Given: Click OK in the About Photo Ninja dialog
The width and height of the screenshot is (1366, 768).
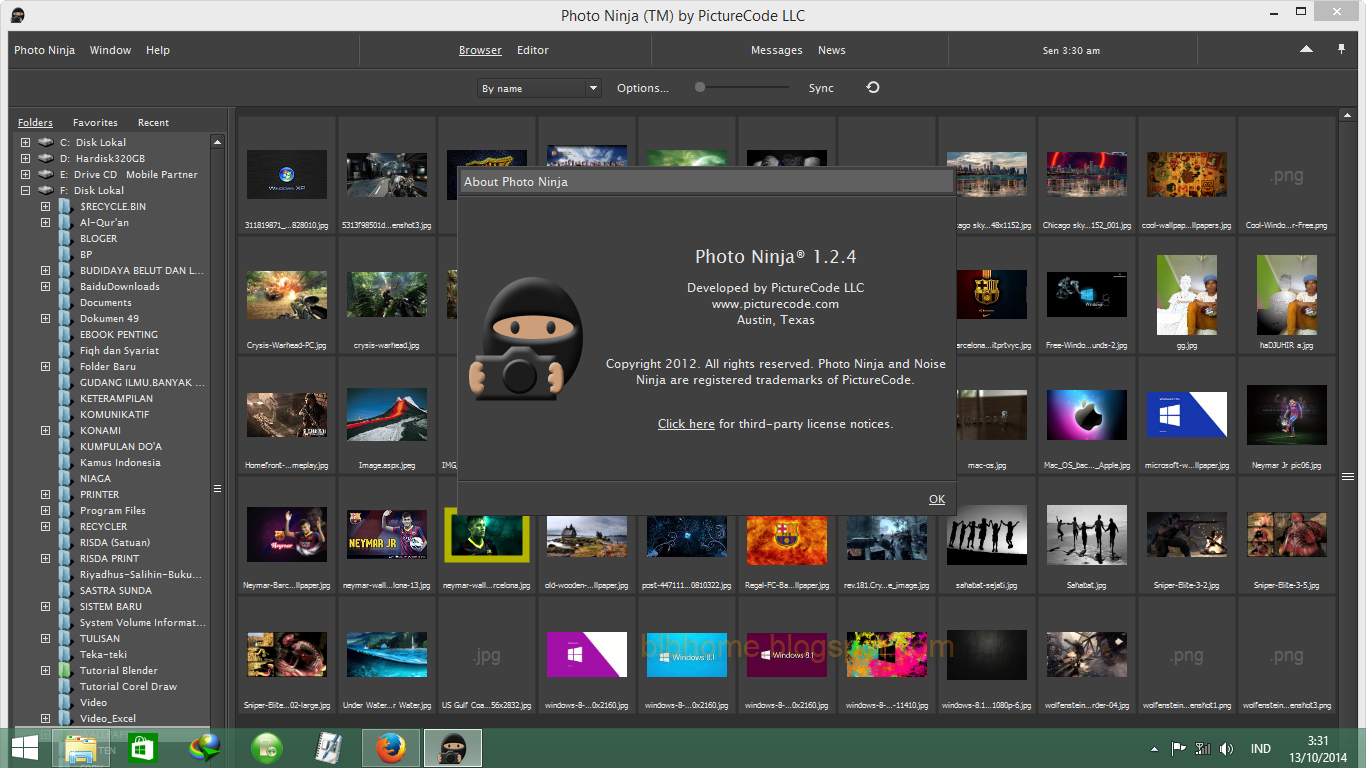Looking at the screenshot, I should click(937, 499).
